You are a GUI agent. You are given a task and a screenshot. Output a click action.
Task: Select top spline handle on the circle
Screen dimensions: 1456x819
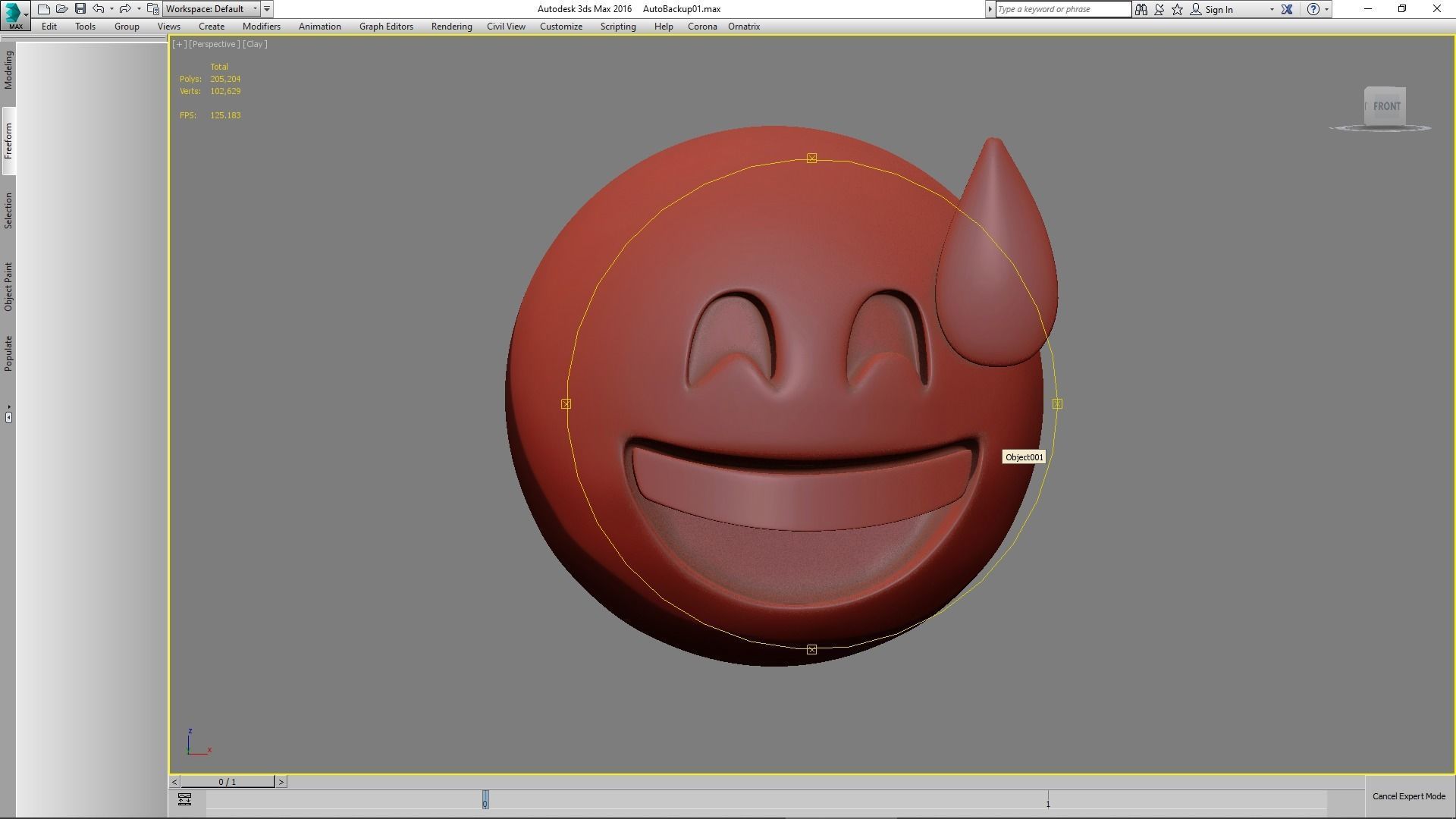point(811,158)
